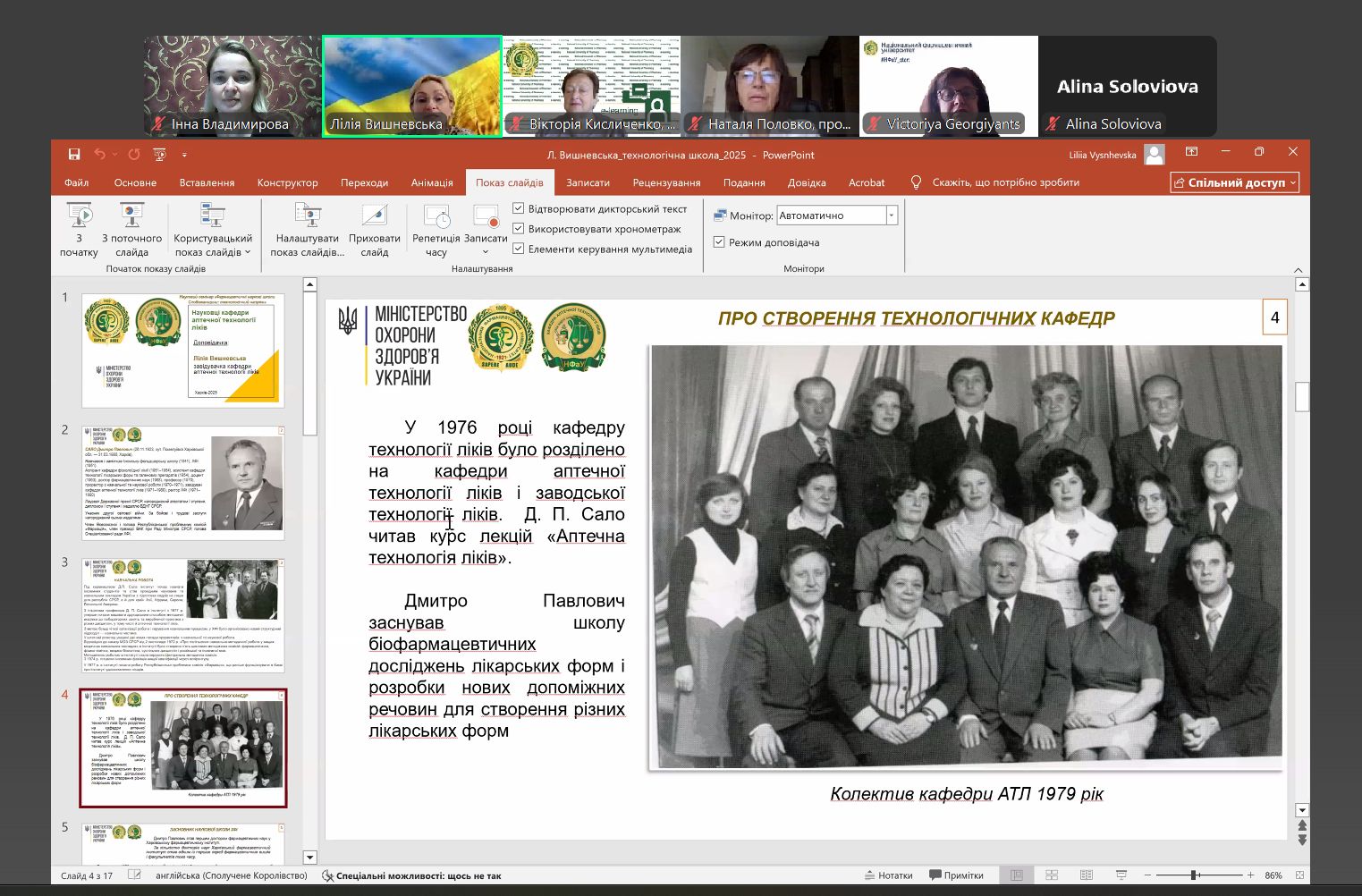Switch to Reading view icon in status bar
This screenshot has height=896, width=1362.
(1087, 875)
